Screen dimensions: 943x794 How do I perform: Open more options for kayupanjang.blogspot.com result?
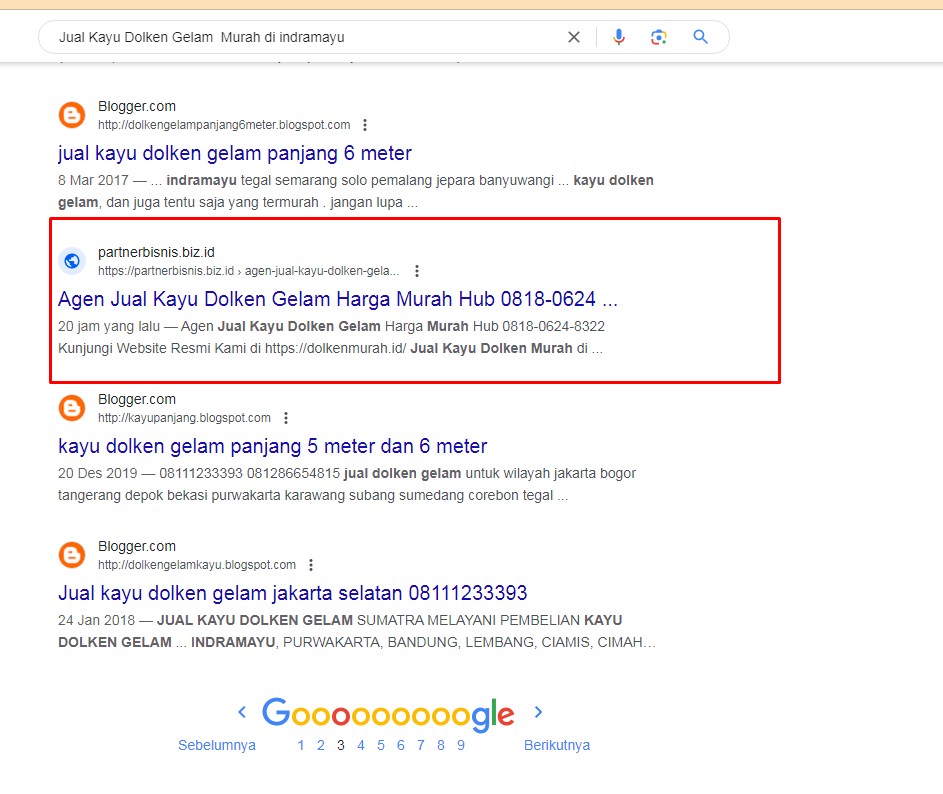(x=286, y=417)
